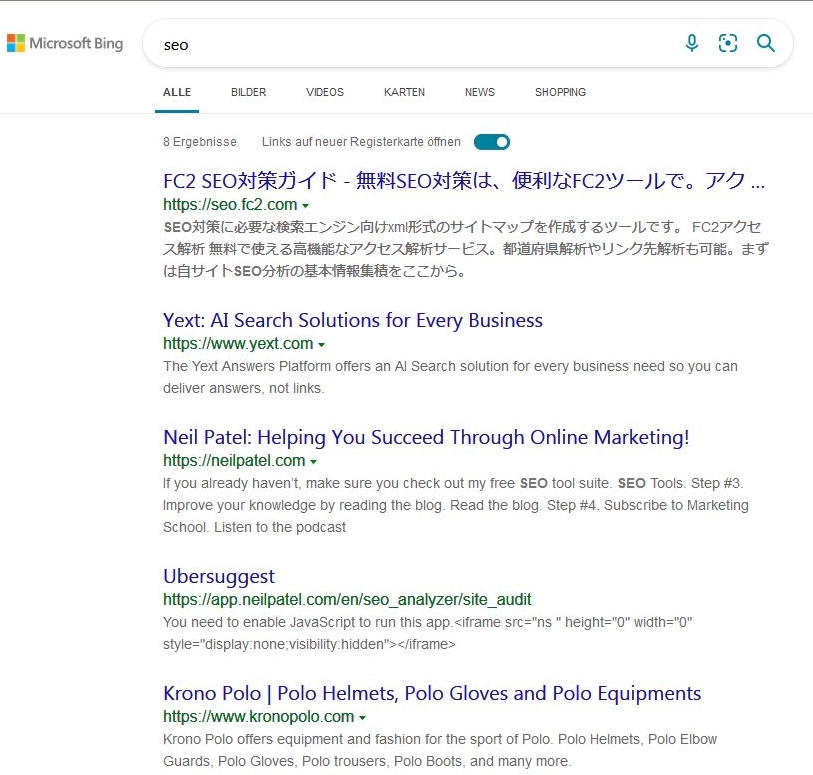Click the magnifying glass search icon
This screenshot has width=813, height=775.
(x=766, y=43)
